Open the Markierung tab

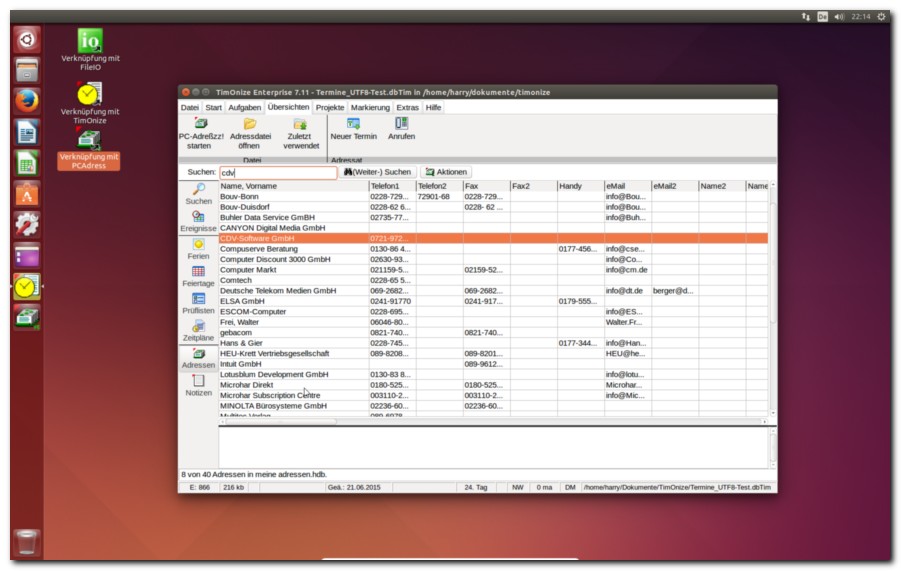point(370,107)
